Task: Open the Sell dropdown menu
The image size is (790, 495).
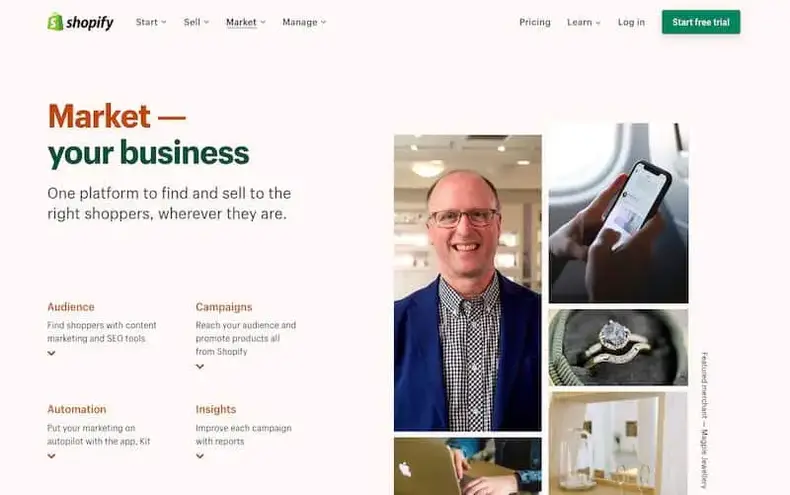Action: pos(196,22)
